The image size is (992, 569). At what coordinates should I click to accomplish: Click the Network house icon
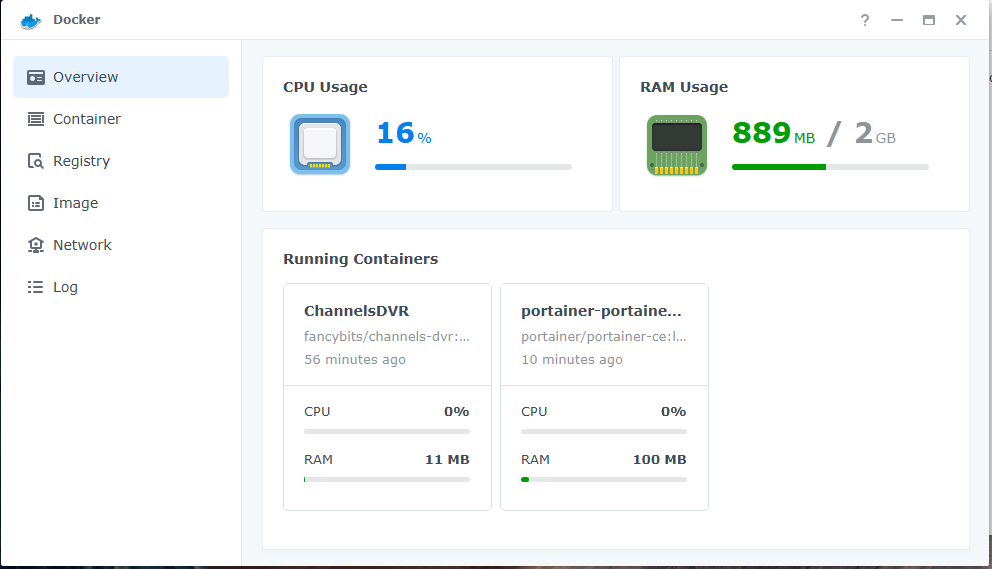point(36,245)
